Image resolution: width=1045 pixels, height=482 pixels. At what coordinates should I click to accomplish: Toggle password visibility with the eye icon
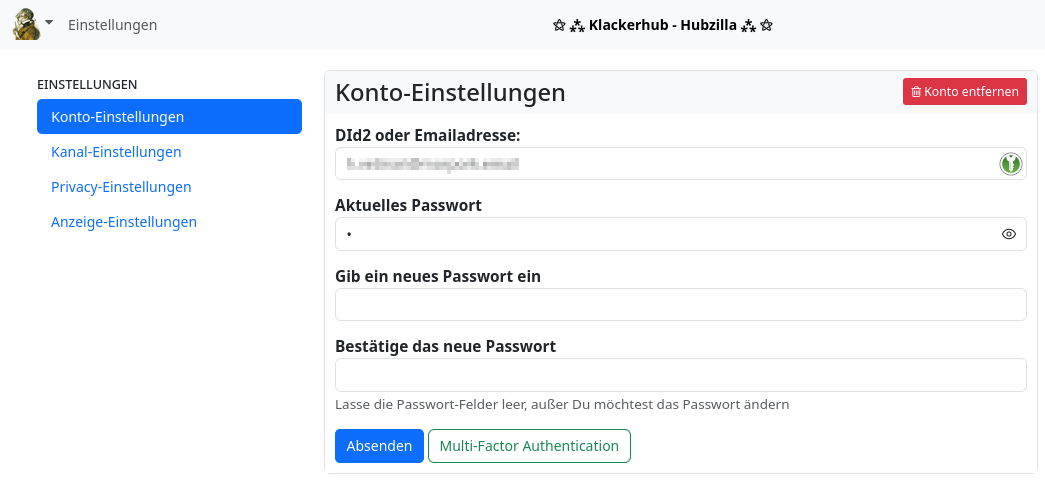(1009, 235)
